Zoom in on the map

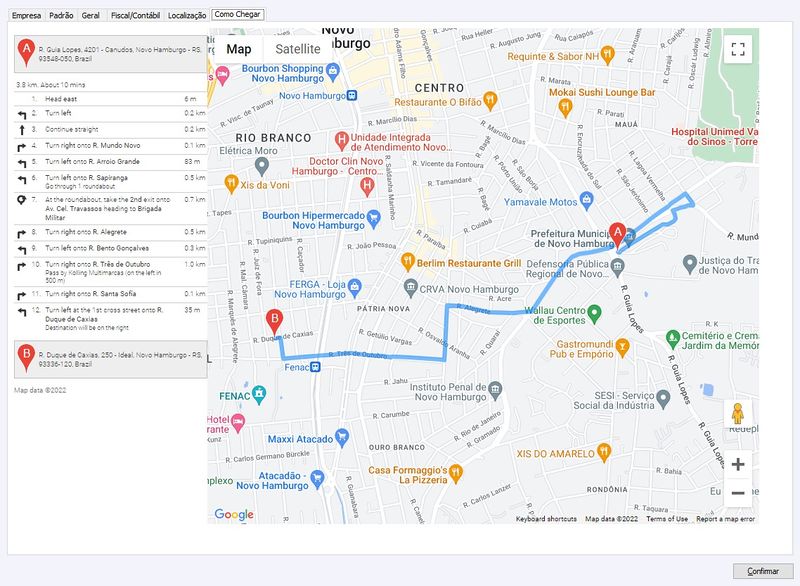[738, 464]
